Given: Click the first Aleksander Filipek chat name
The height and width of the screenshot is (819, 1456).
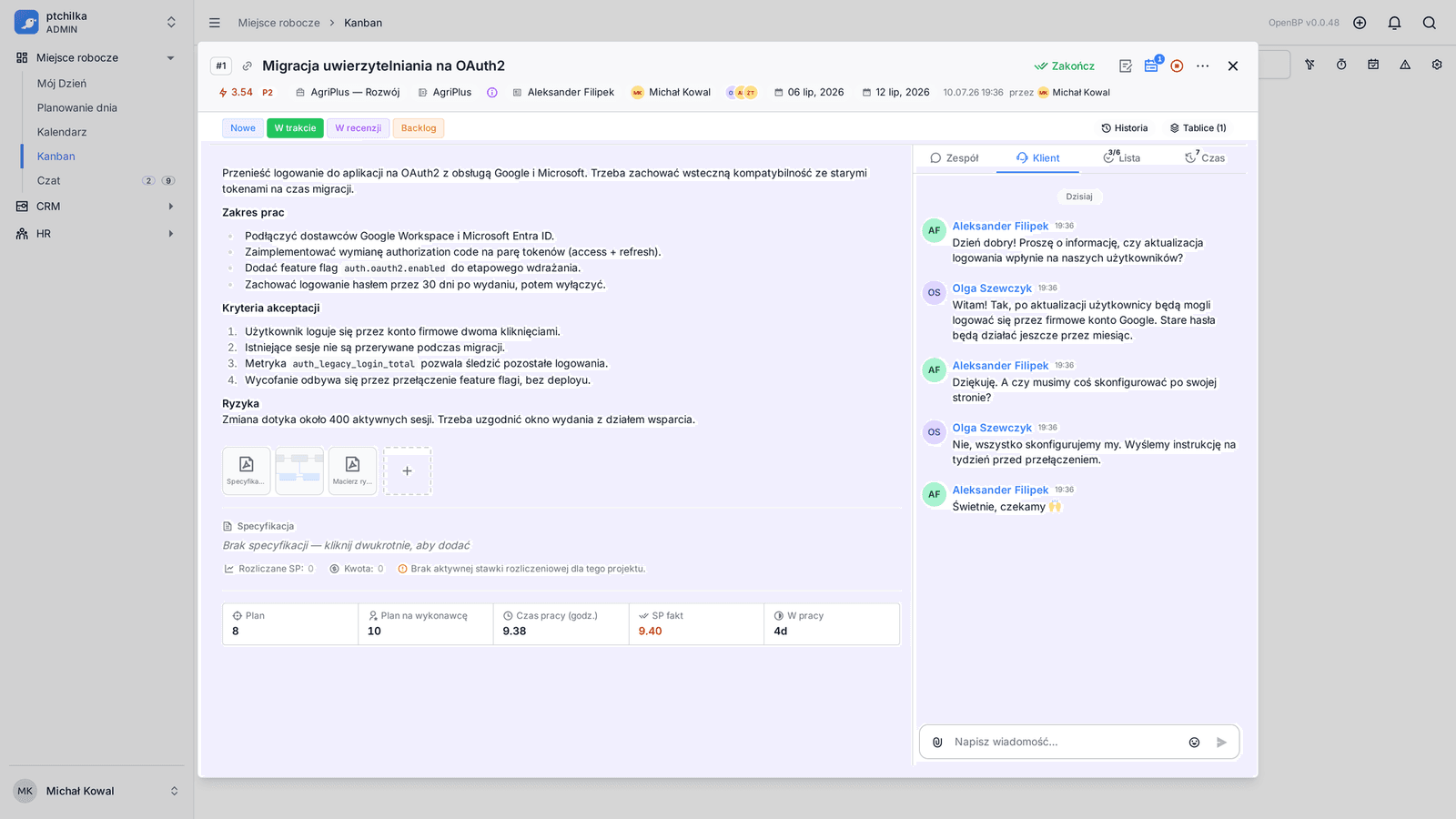Looking at the screenshot, I should coord(1000,227).
